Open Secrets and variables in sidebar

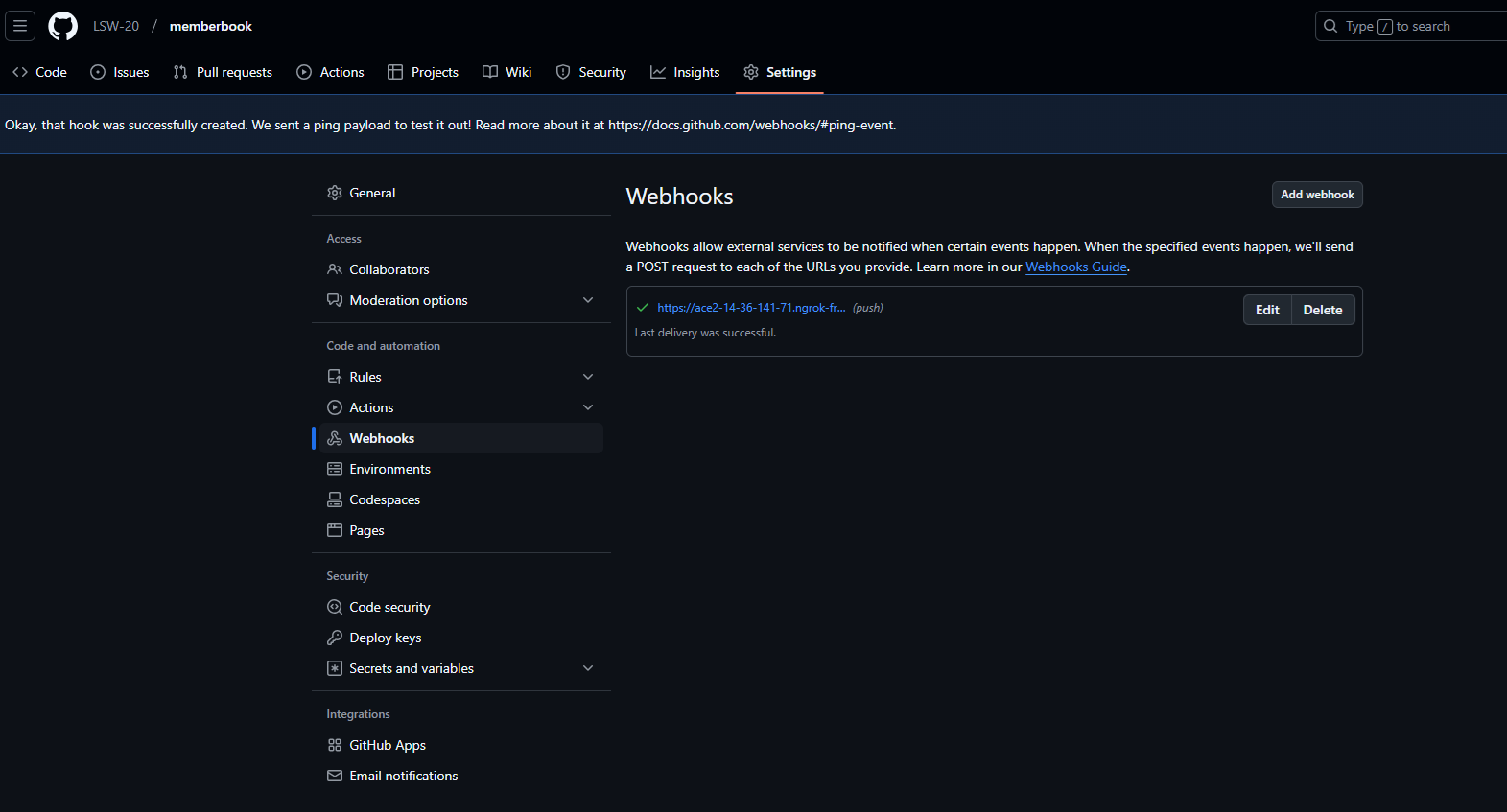coord(461,668)
